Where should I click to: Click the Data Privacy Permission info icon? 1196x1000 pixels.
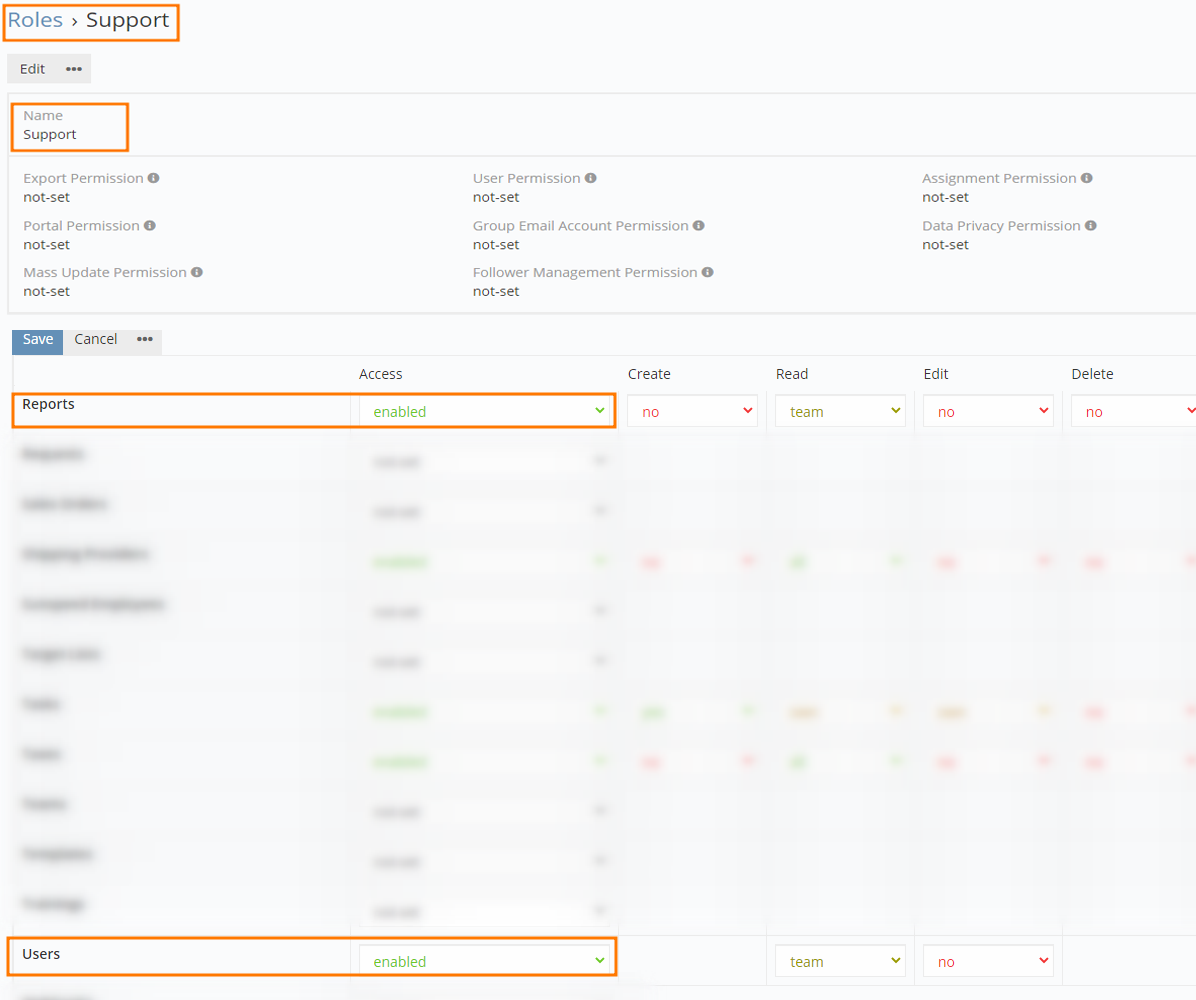[1091, 226]
